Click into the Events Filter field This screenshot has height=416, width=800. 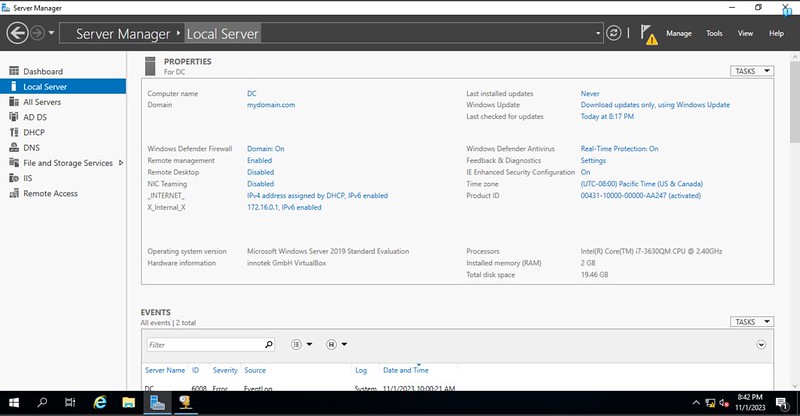(x=205, y=345)
